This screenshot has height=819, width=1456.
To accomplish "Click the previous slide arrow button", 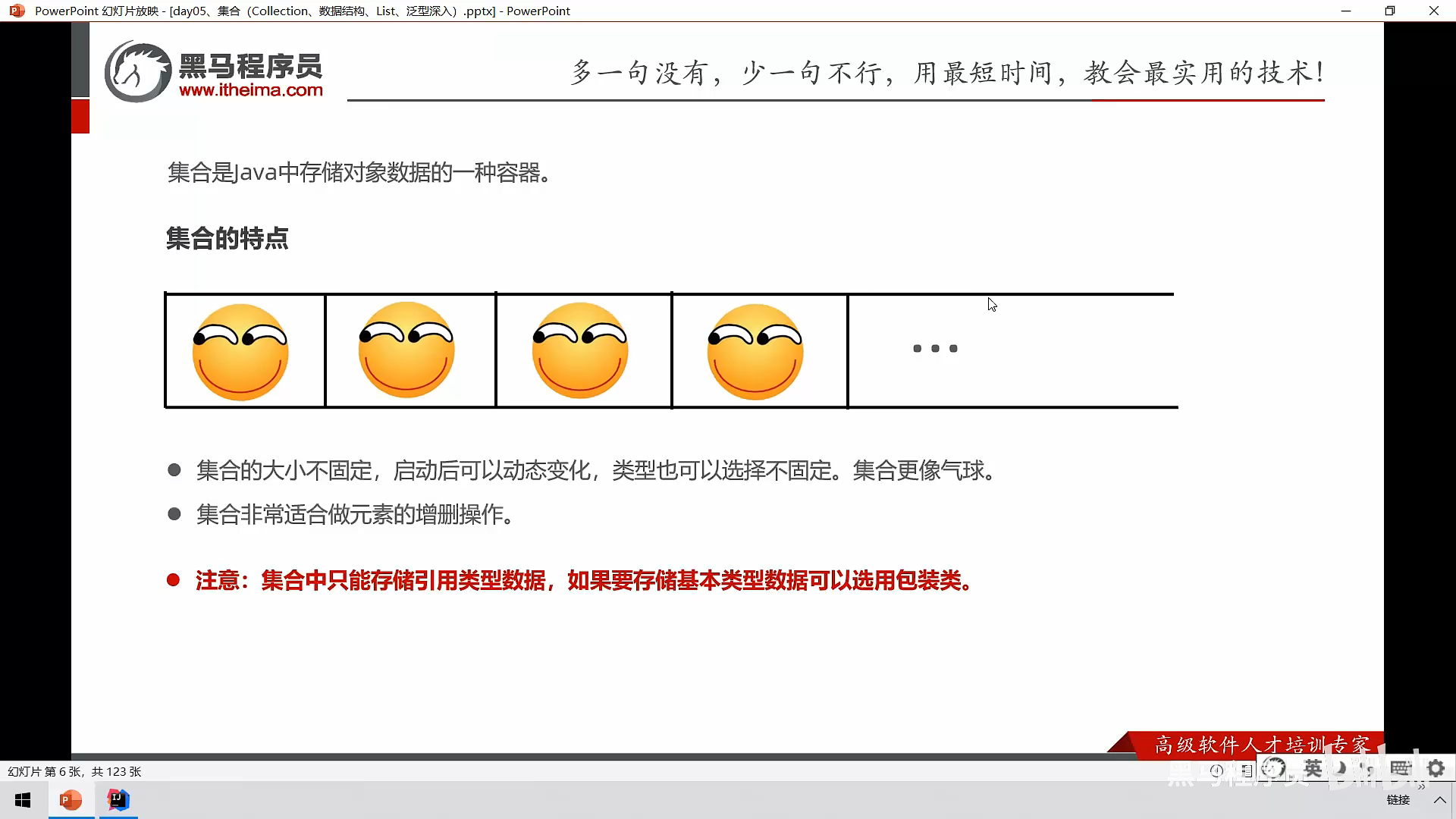I will (1216, 770).
